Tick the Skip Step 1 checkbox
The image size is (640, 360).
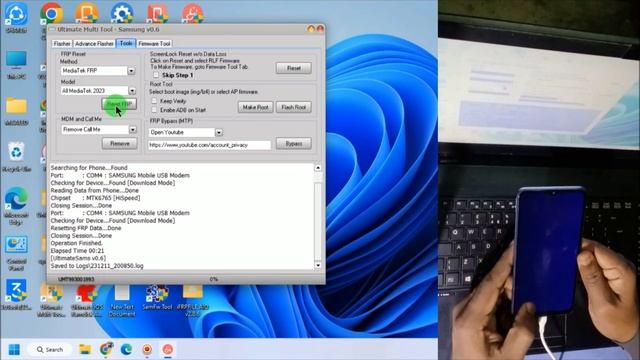(156, 75)
